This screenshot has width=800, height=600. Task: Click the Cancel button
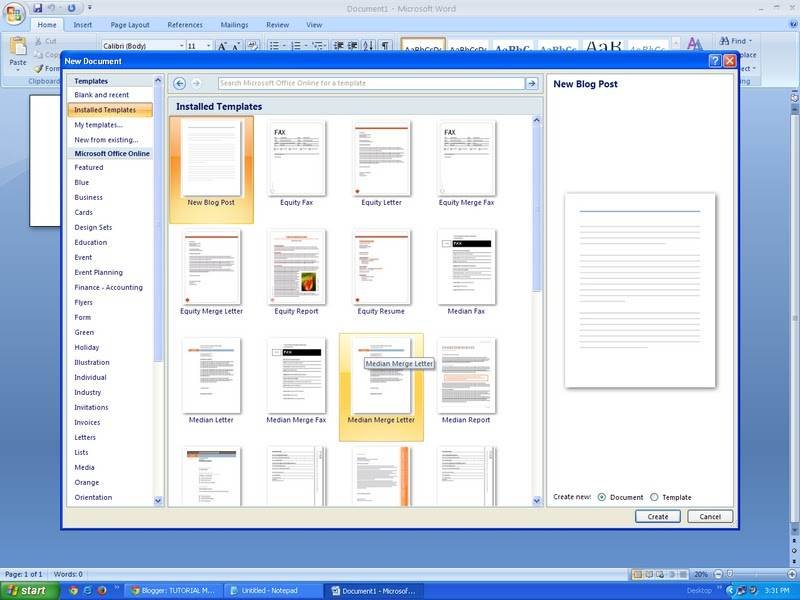[710, 516]
